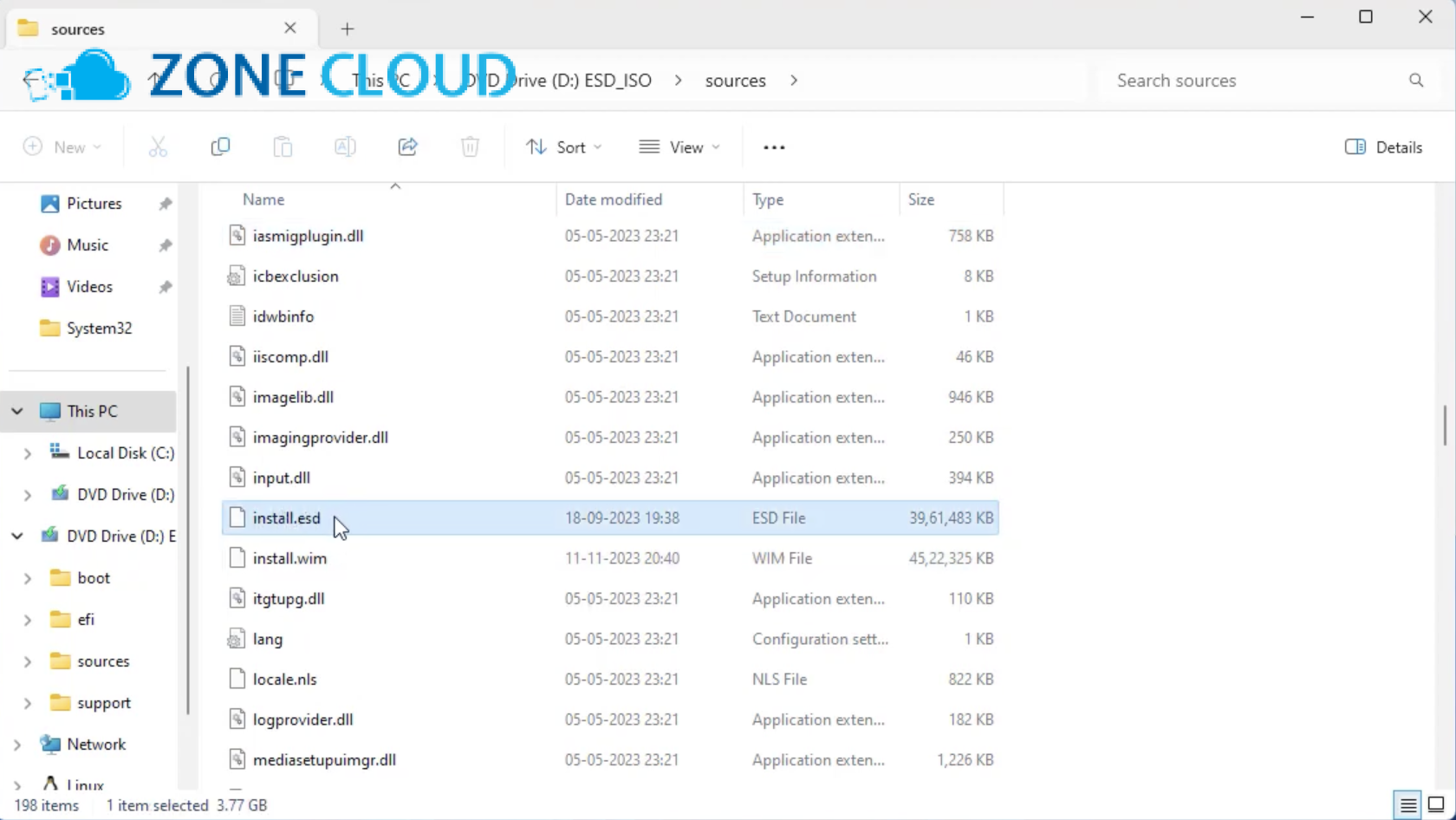This screenshot has height=820, width=1456.
Task: Expand the boot folder tree node
Action: tap(28, 578)
